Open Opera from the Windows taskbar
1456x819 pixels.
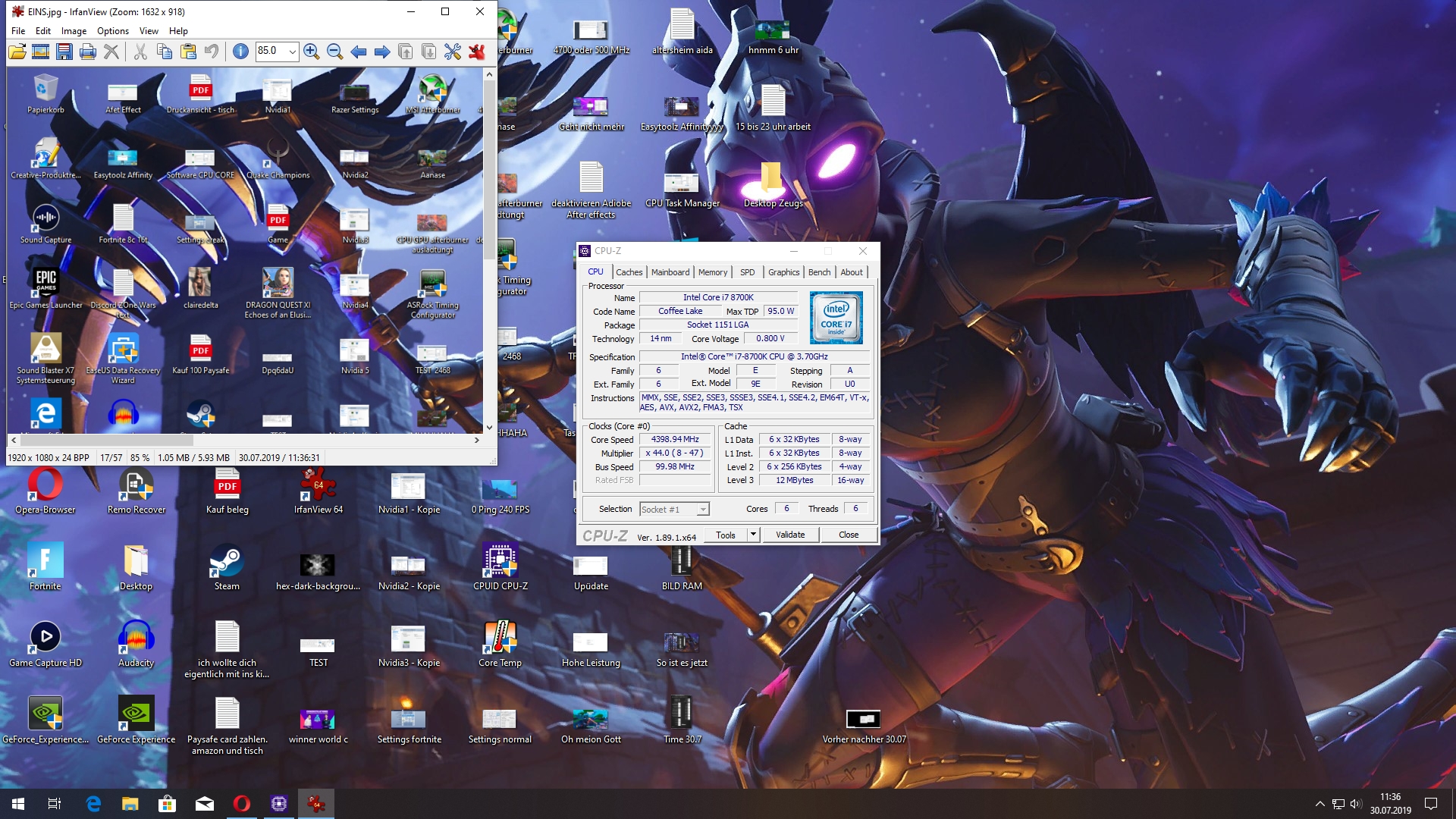(x=242, y=804)
